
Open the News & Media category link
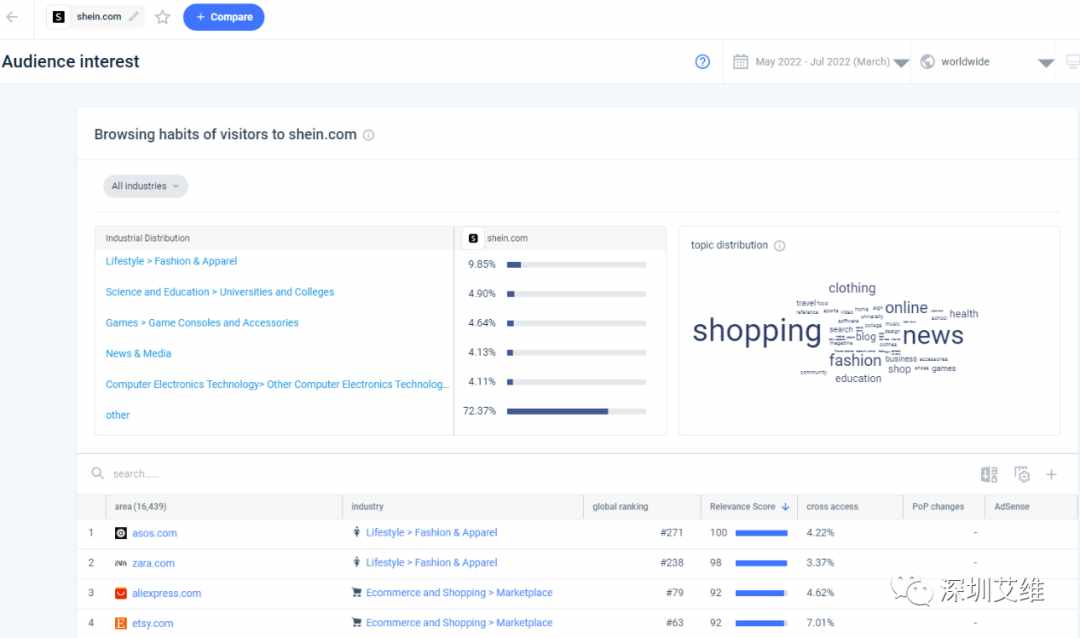click(x=138, y=353)
